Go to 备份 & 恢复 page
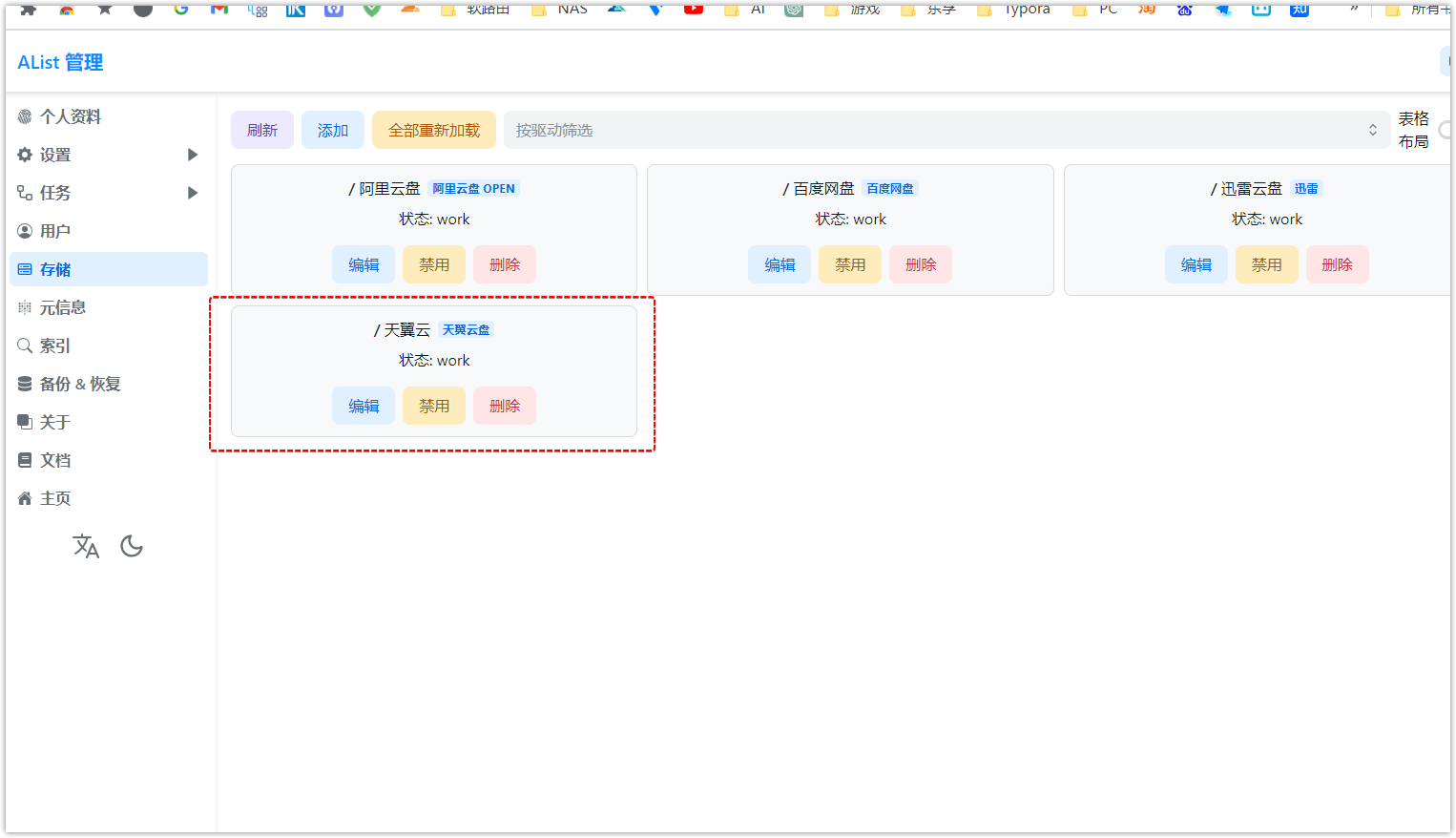 coord(109,384)
